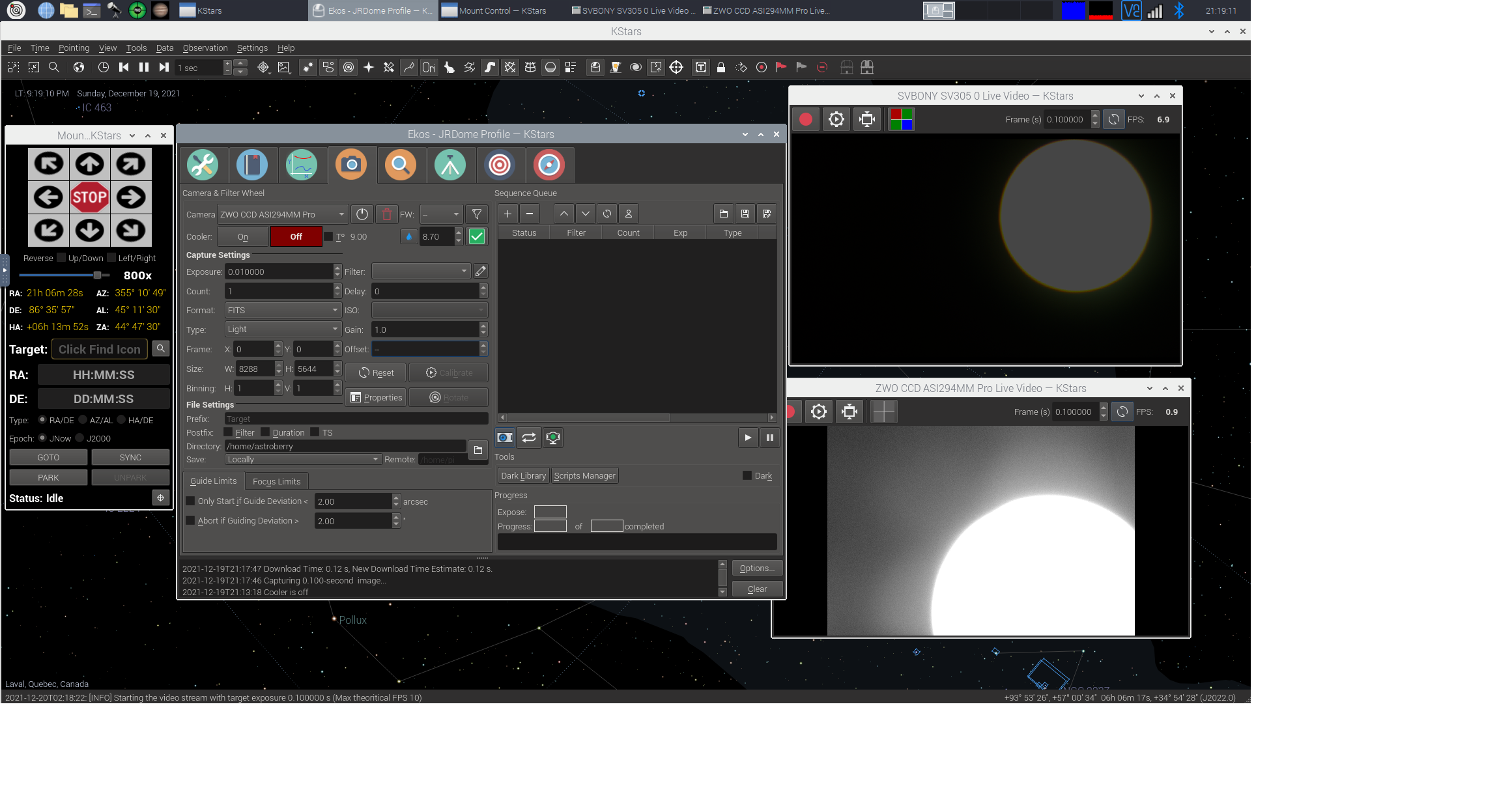Start the sequence with play button
1512x812 pixels.
(x=748, y=438)
